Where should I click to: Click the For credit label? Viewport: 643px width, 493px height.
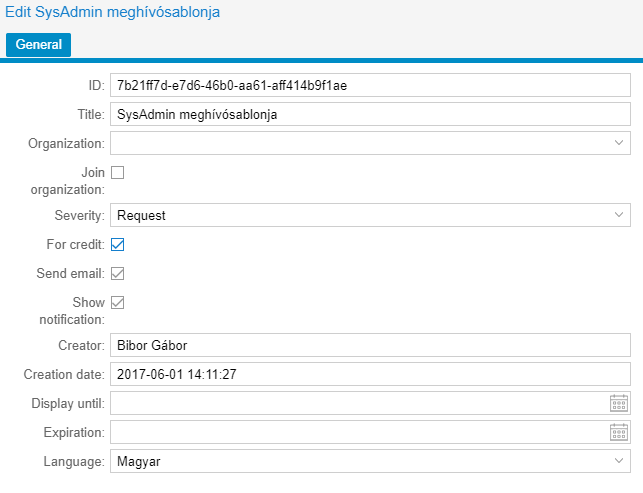pyautogui.click(x=74, y=244)
